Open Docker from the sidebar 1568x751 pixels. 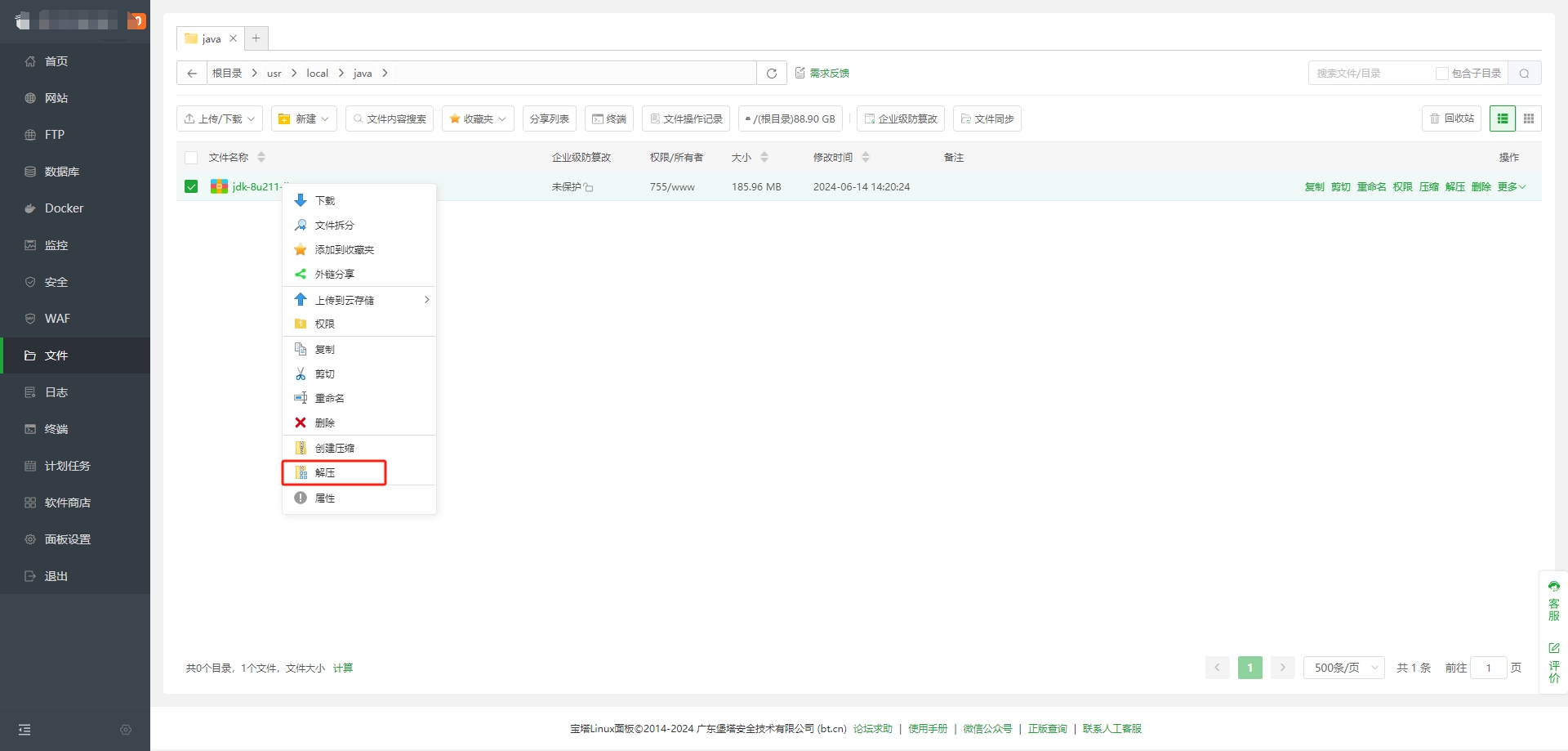(x=64, y=208)
